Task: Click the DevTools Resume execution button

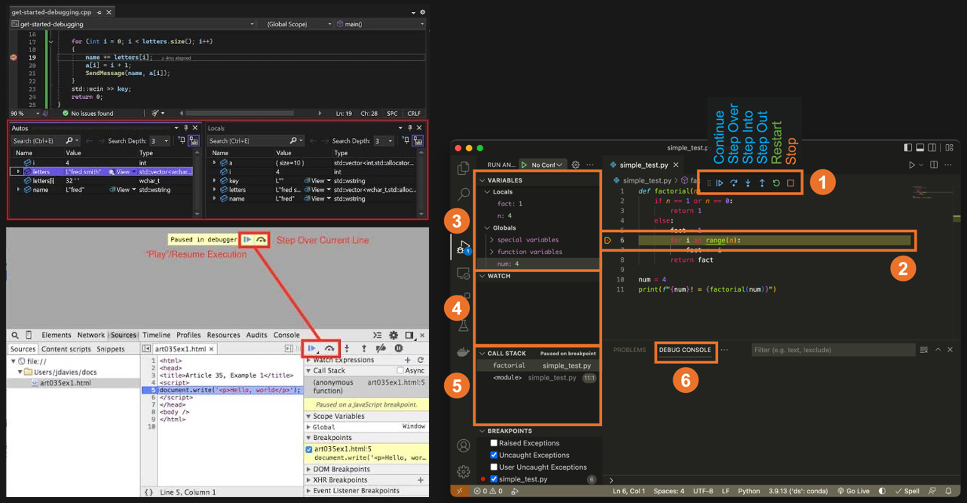Action: (311, 348)
